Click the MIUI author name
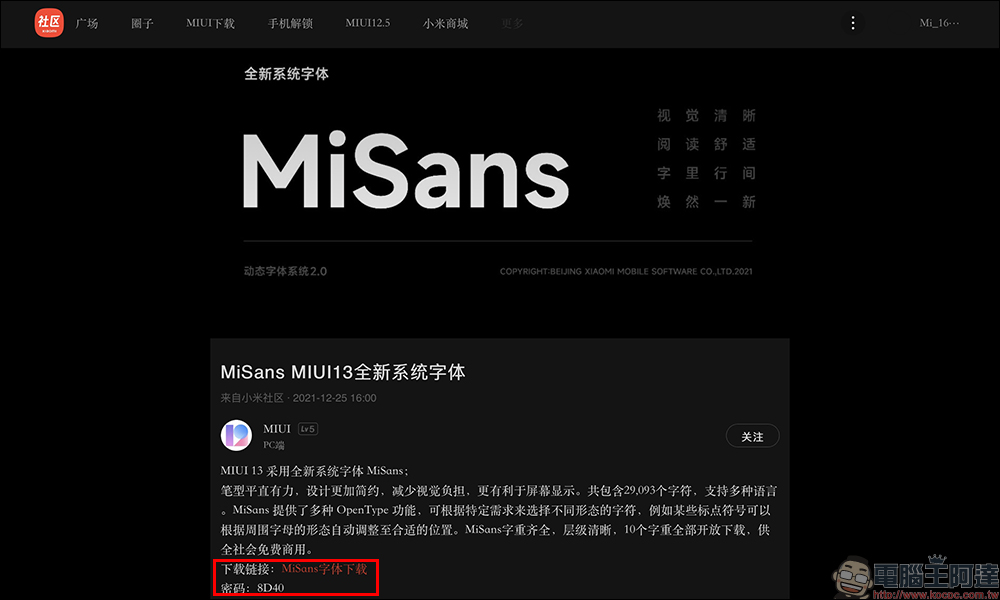The image size is (1000, 600). click(x=277, y=429)
